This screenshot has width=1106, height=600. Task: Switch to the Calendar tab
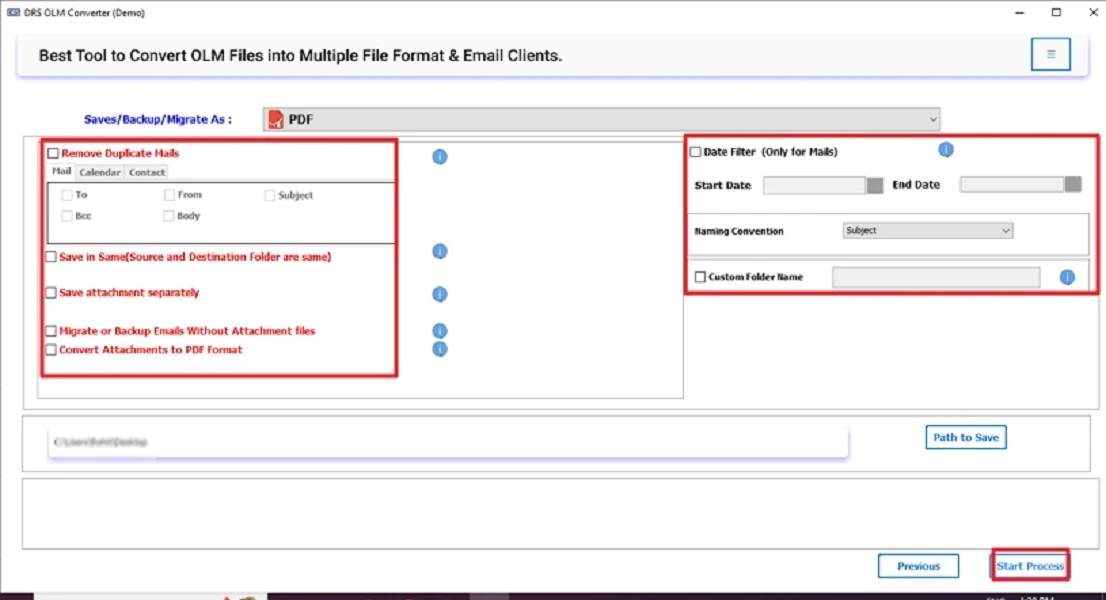[x=99, y=172]
